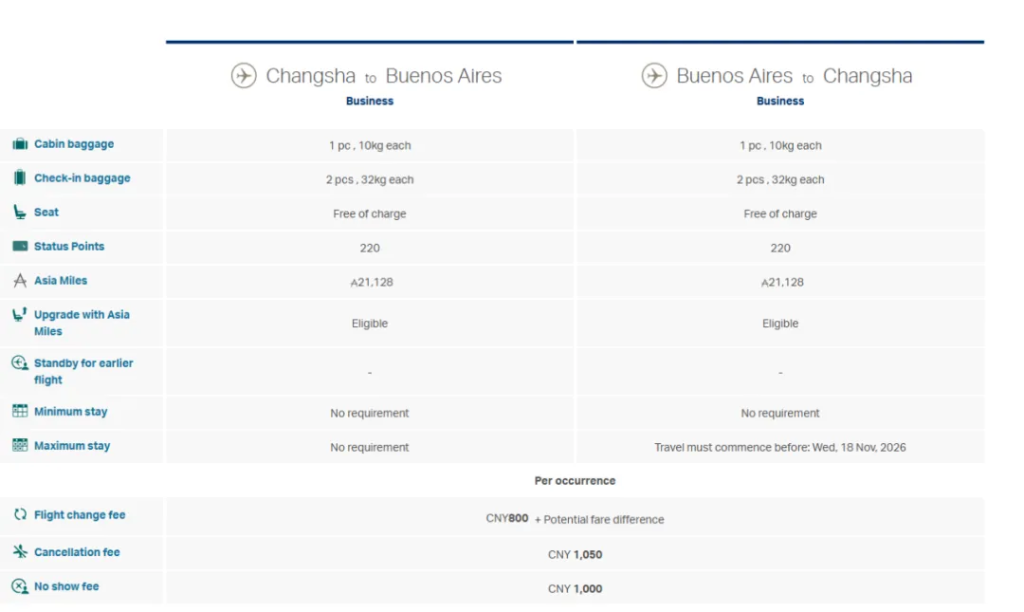Click the airplane icon beside Buenos Aires departure
This screenshot has height=612, width=1024.
(x=654, y=76)
